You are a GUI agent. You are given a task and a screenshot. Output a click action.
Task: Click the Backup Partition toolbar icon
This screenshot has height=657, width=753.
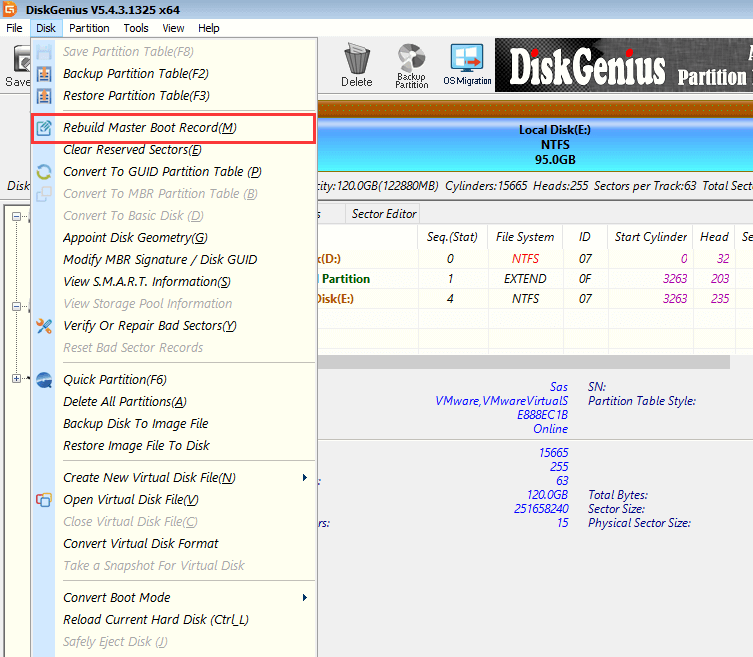click(x=411, y=59)
